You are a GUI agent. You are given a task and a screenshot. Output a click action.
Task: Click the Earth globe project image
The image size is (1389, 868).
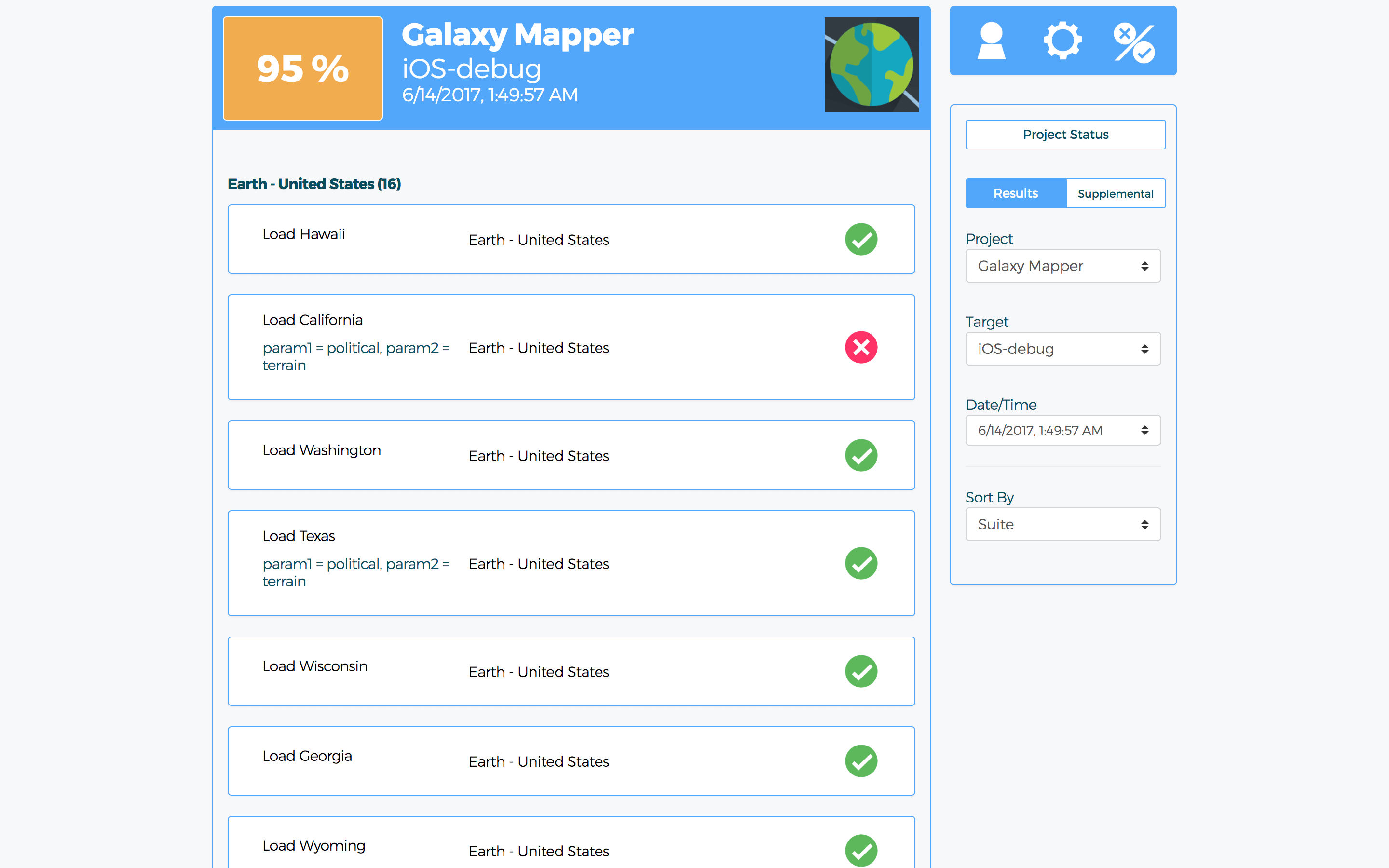(872, 64)
